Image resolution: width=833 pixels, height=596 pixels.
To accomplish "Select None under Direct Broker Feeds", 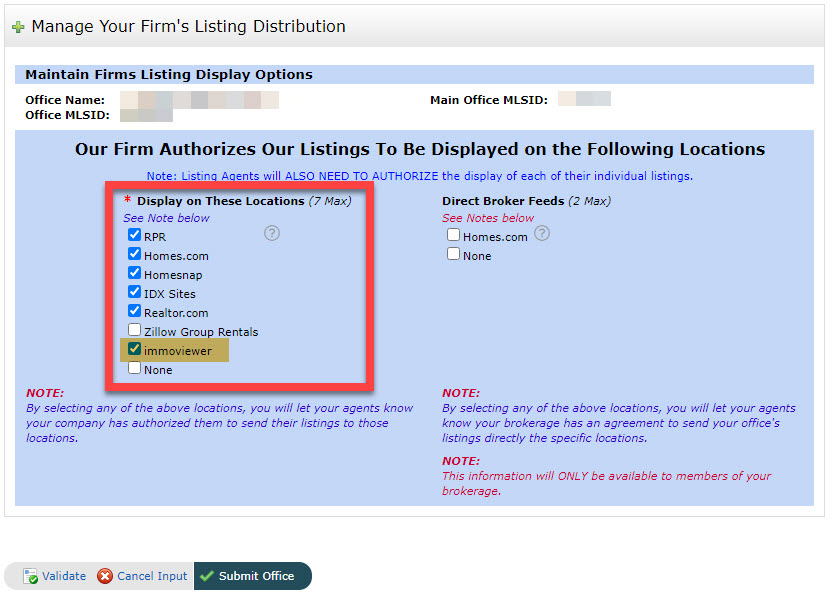I will pos(454,254).
